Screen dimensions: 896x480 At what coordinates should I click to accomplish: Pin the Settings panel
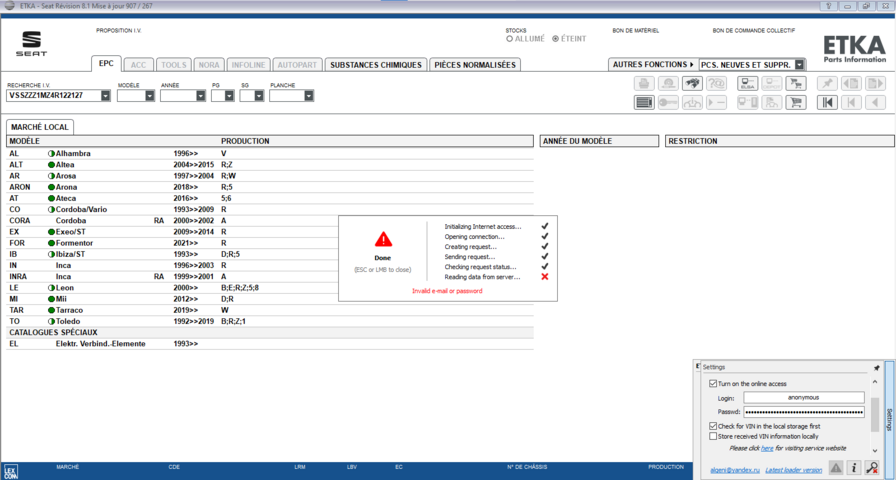[877, 368]
